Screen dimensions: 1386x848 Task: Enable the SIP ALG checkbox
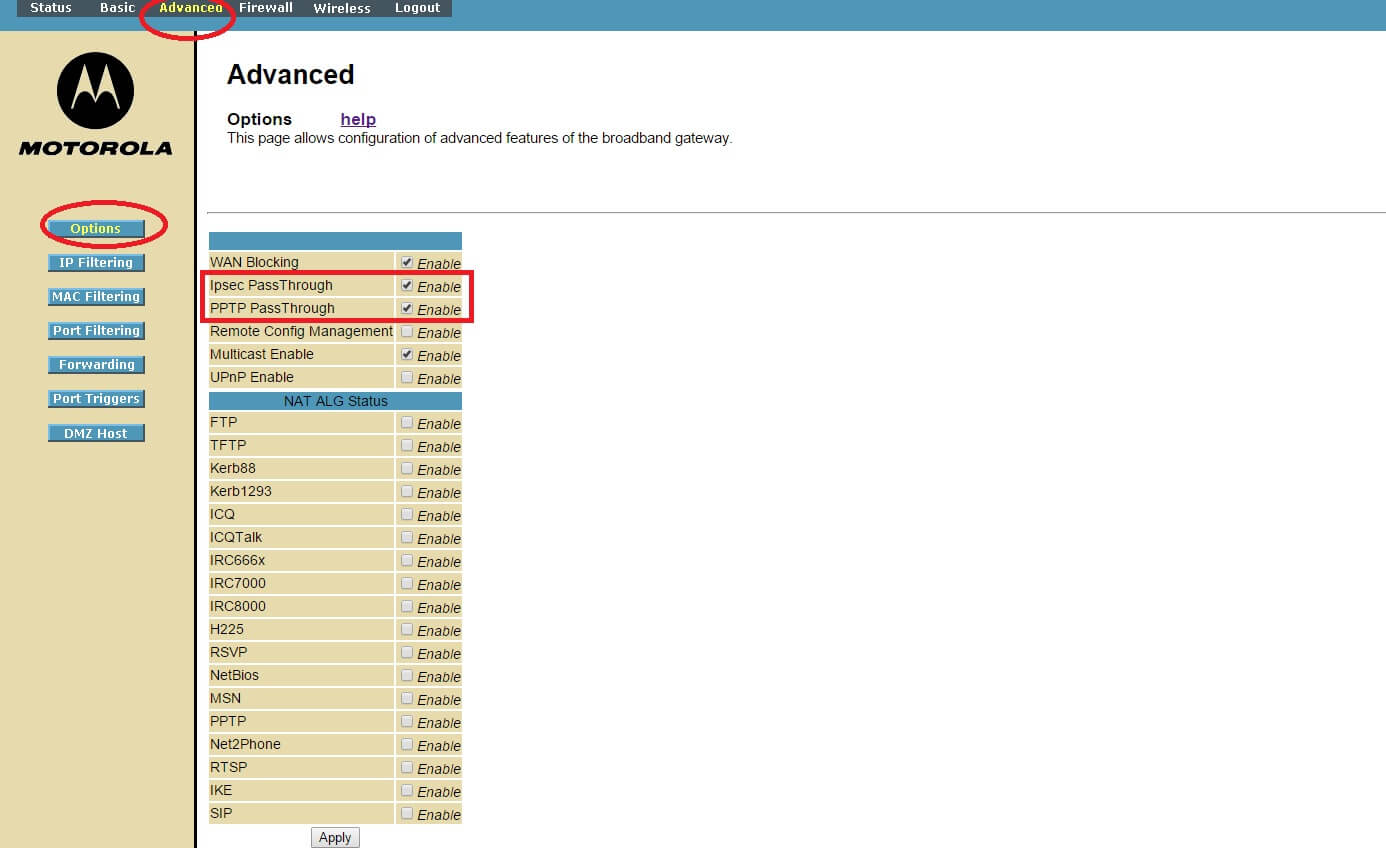pyautogui.click(x=407, y=813)
